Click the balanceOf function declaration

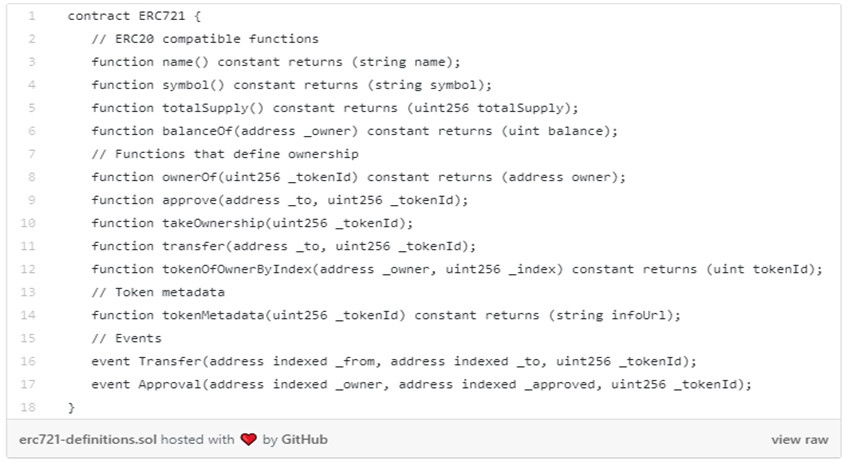pyautogui.click(x=355, y=131)
